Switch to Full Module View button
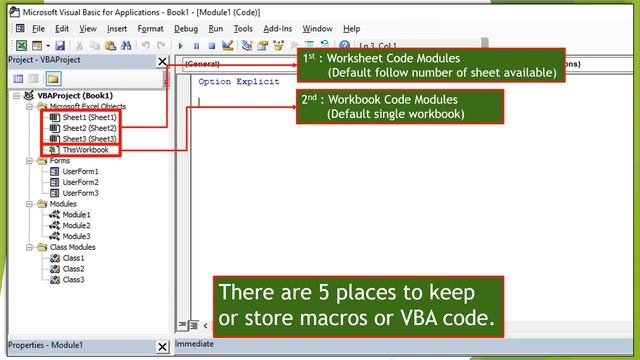640x360 pixels. tap(193, 325)
